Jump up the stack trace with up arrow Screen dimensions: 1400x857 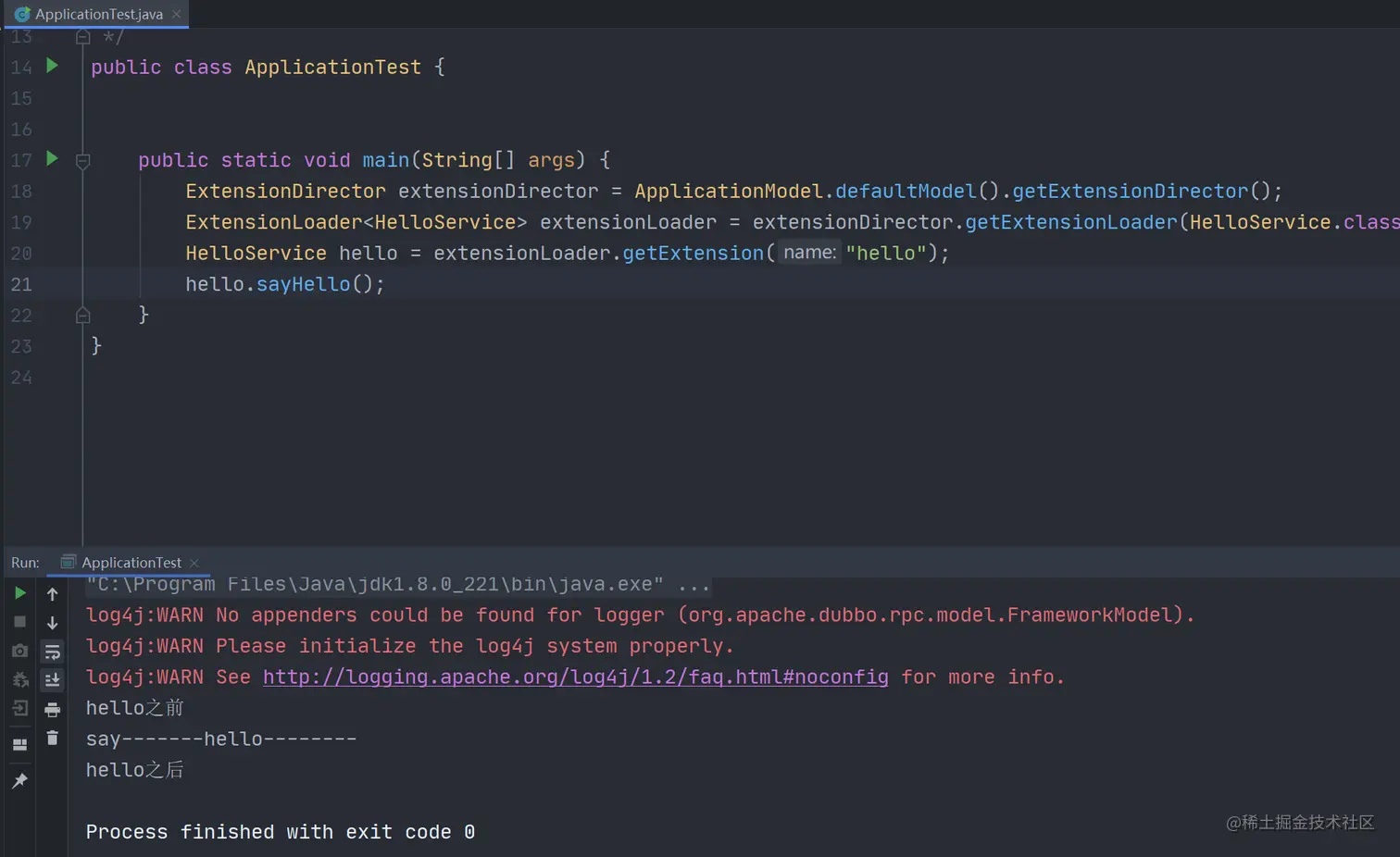[52, 594]
